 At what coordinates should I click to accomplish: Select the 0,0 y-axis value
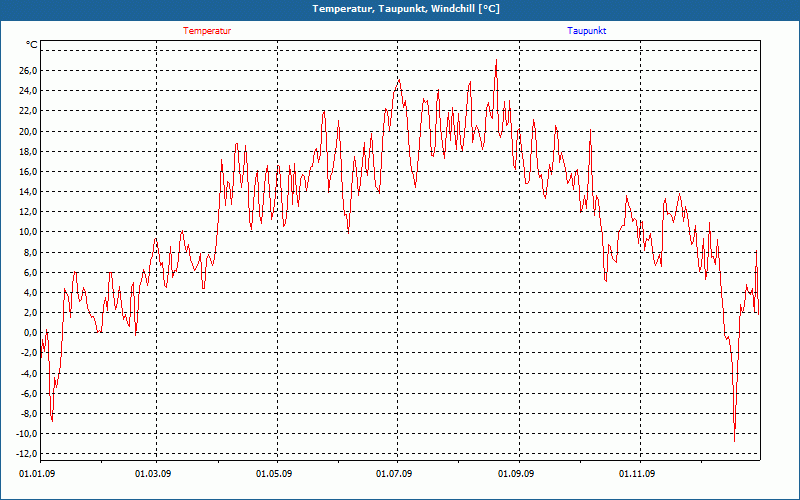(31, 333)
